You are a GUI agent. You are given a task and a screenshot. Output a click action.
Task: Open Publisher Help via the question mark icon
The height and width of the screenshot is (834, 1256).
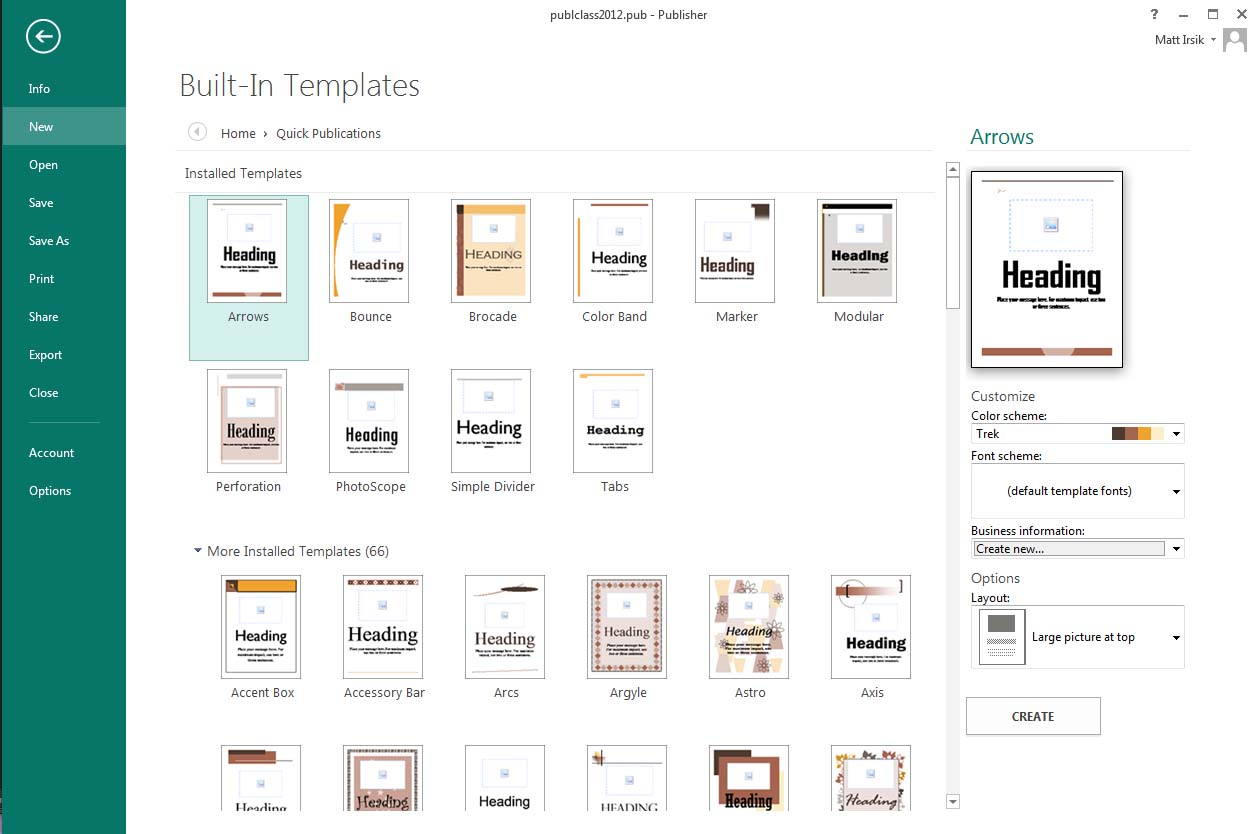[1153, 14]
